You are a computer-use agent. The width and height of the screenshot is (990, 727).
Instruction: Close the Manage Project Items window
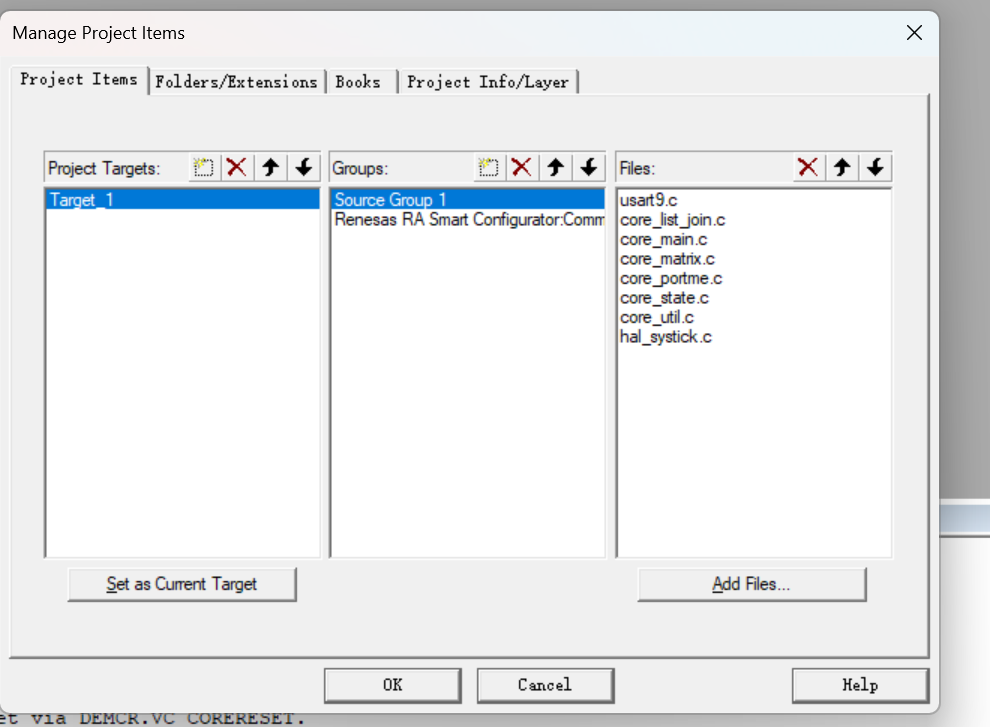coord(914,33)
